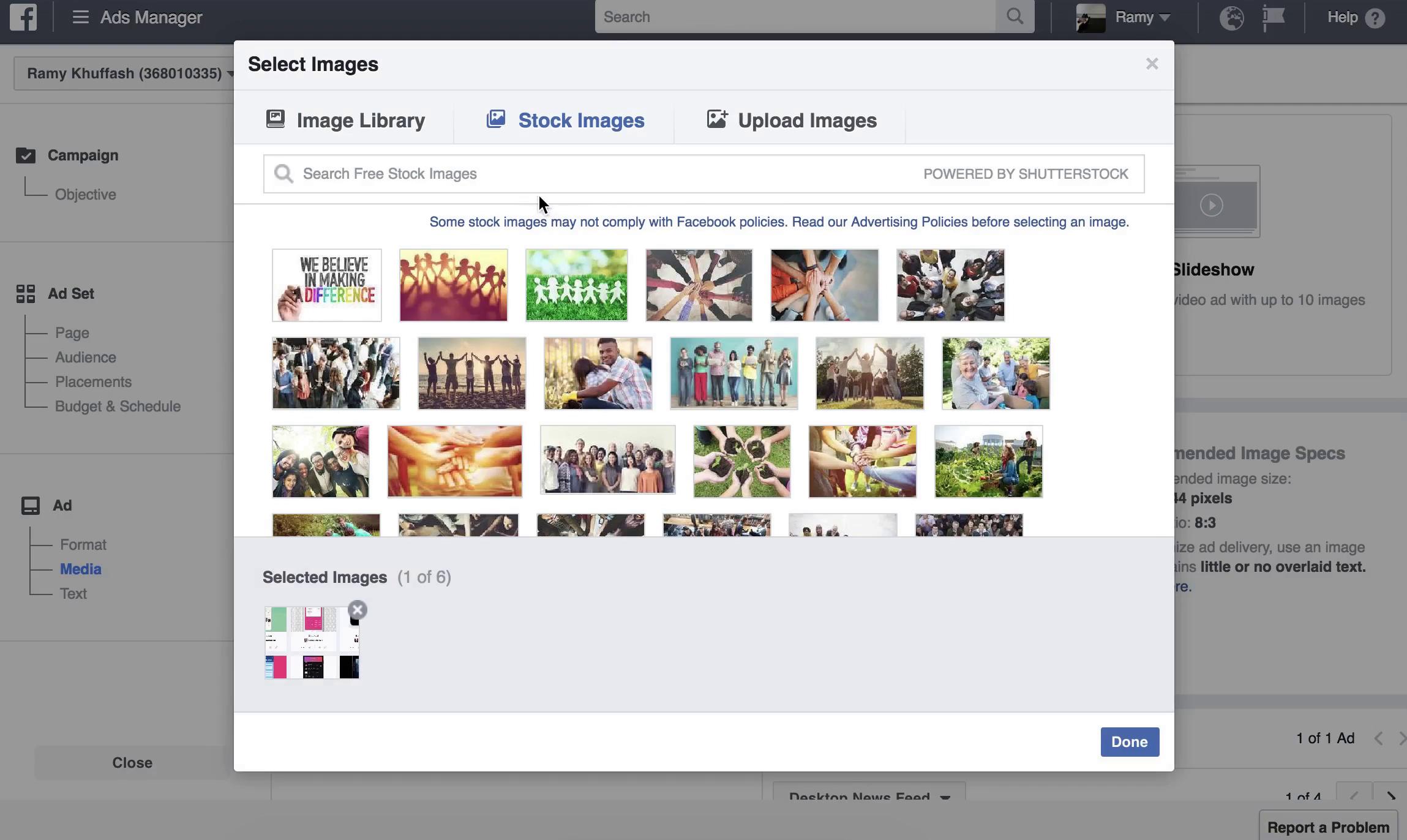The height and width of the screenshot is (840, 1407).
Task: Click the Stock Images search icon
Action: tap(283, 173)
